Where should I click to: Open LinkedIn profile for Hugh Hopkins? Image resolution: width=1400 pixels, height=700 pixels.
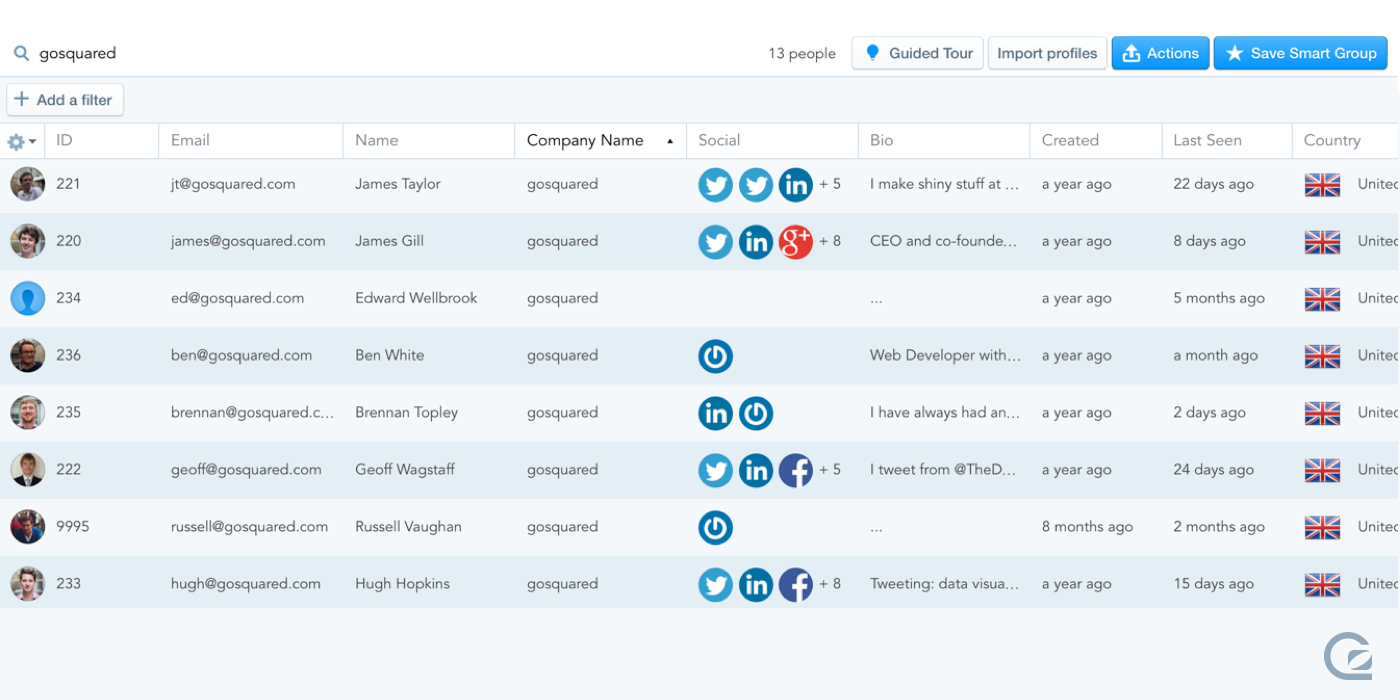tap(756, 585)
